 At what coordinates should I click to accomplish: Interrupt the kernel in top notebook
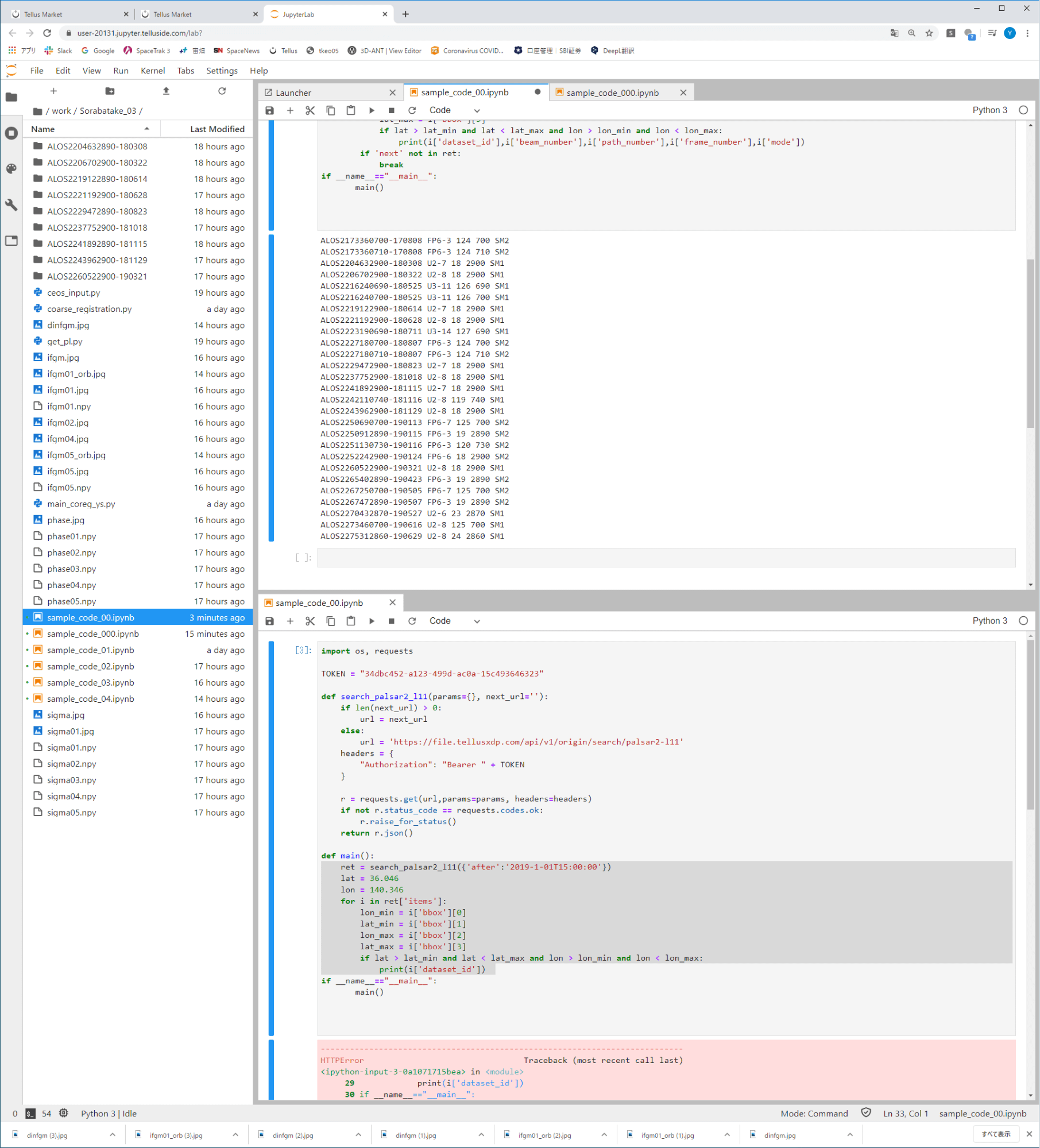coord(392,110)
